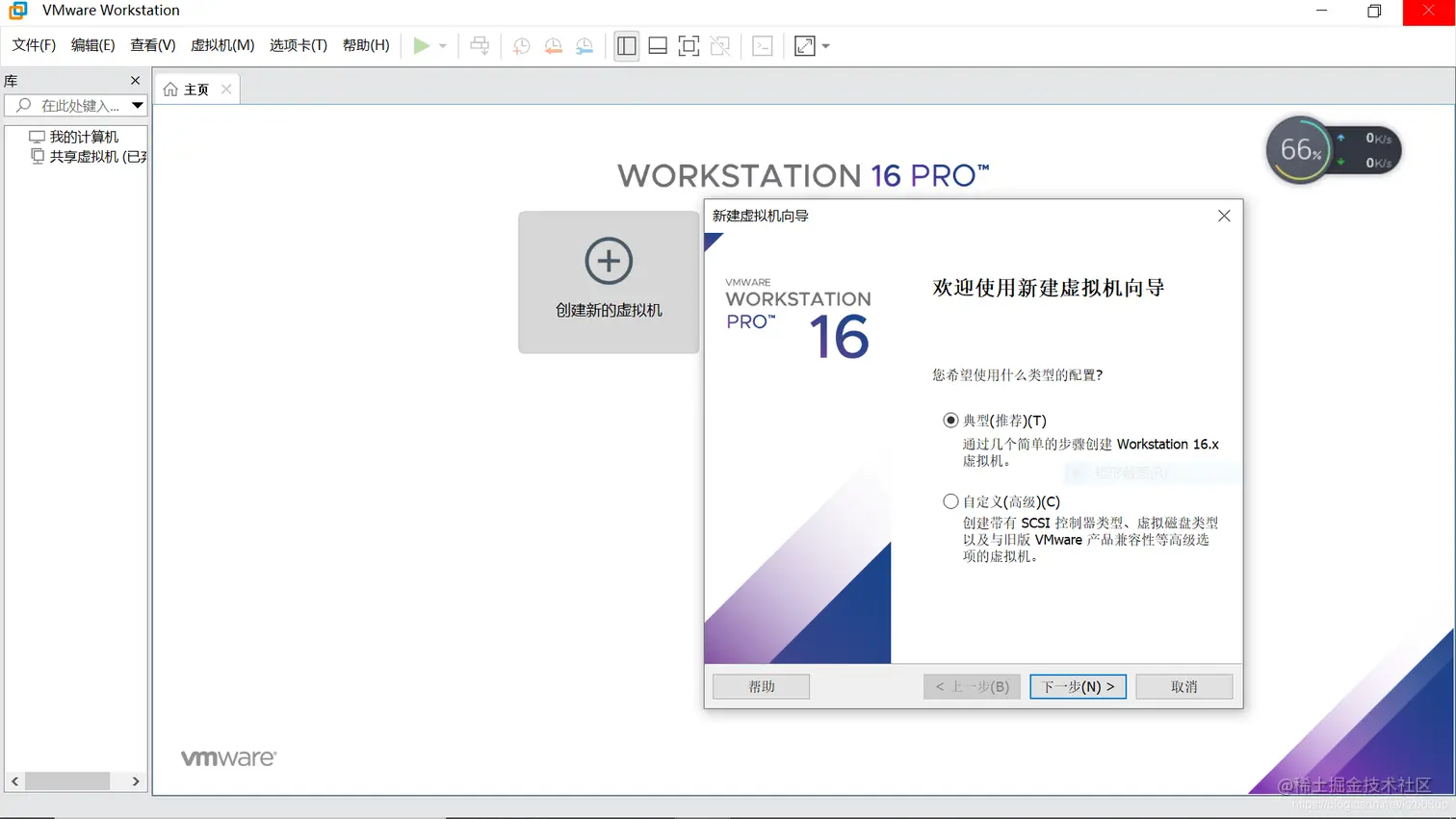The height and width of the screenshot is (819, 1456).
Task: Click the send Ctrl+Alt+Del toolbar icon
Action: tap(480, 45)
